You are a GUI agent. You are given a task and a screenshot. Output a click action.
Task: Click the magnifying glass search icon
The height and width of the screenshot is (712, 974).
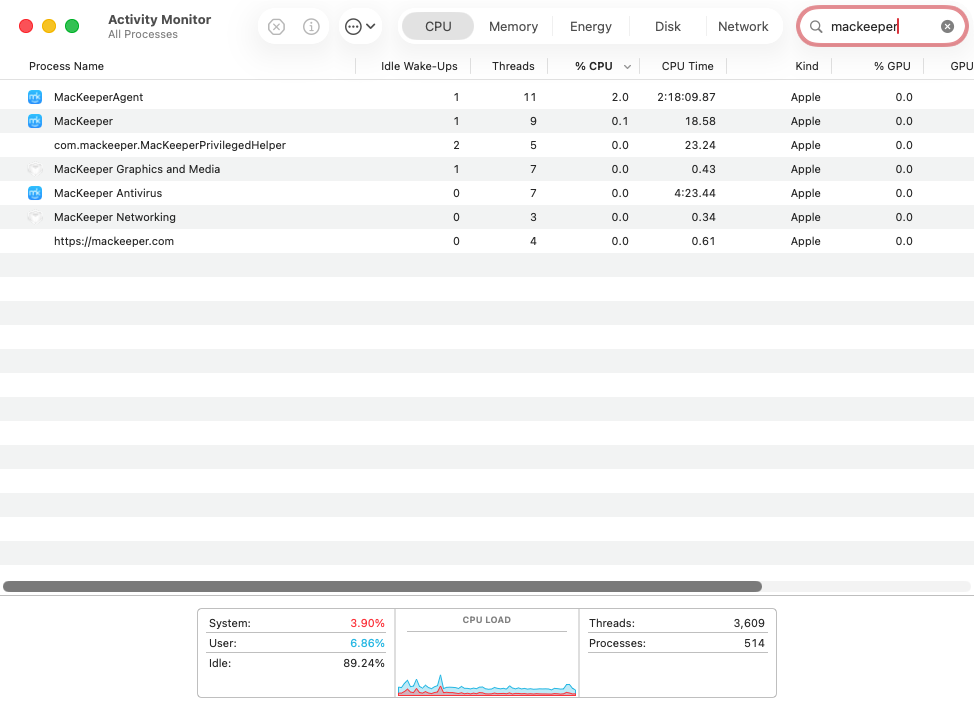816,26
